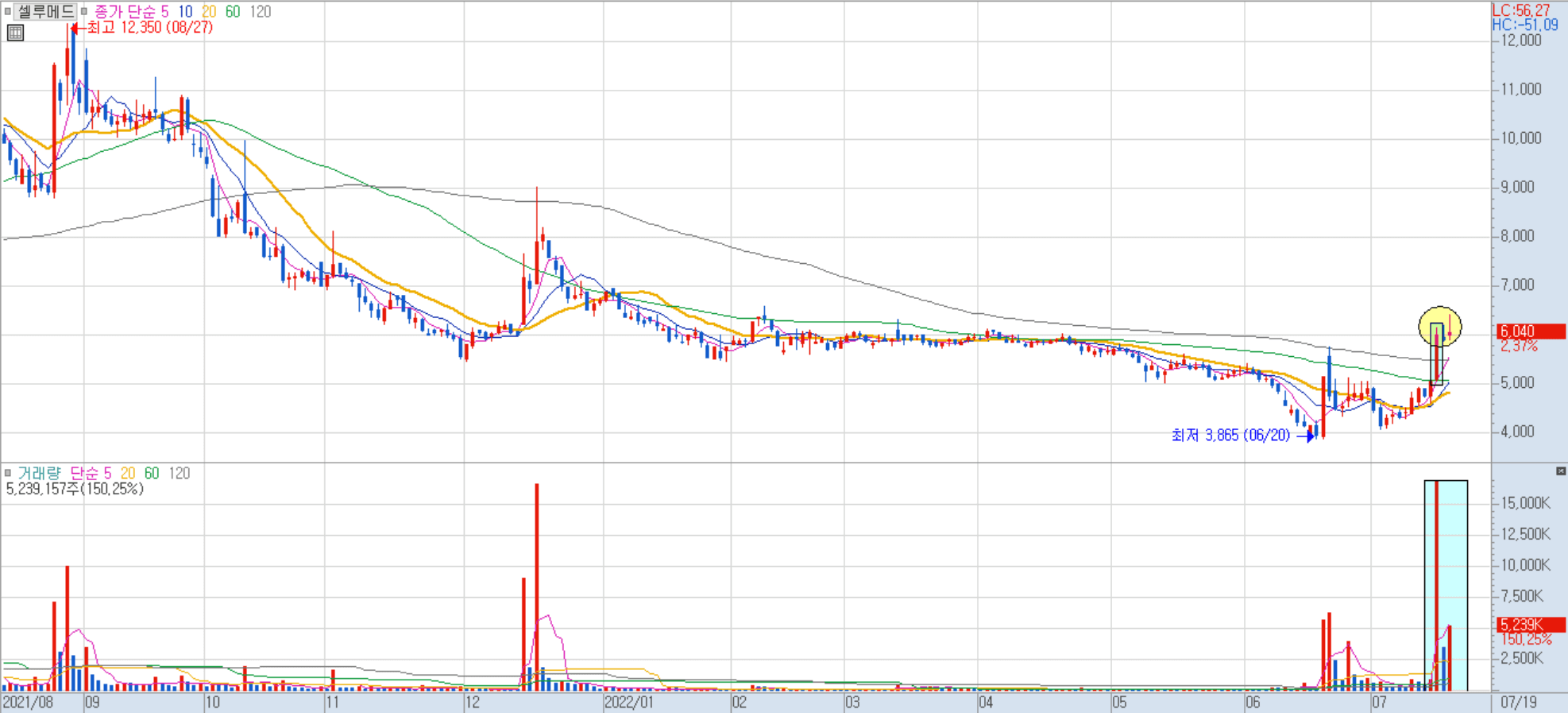Click the 10,000K volume axis label
The height and width of the screenshot is (713, 1568).
tap(1524, 565)
